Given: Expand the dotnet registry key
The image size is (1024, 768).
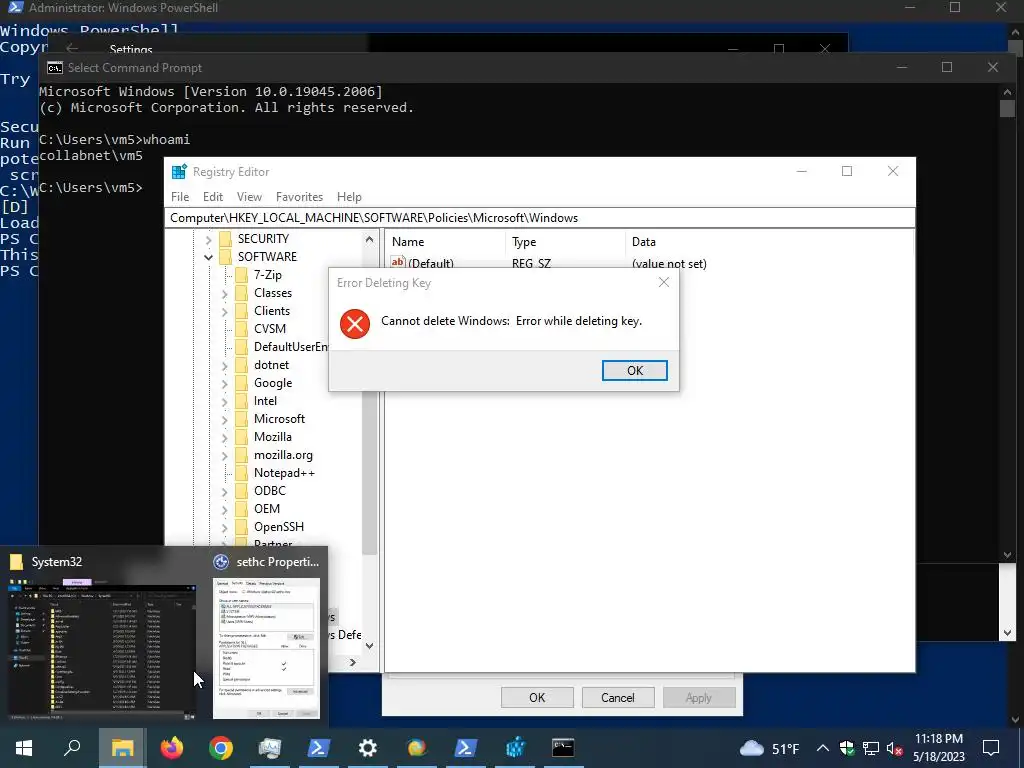Looking at the screenshot, I should (x=225, y=366).
